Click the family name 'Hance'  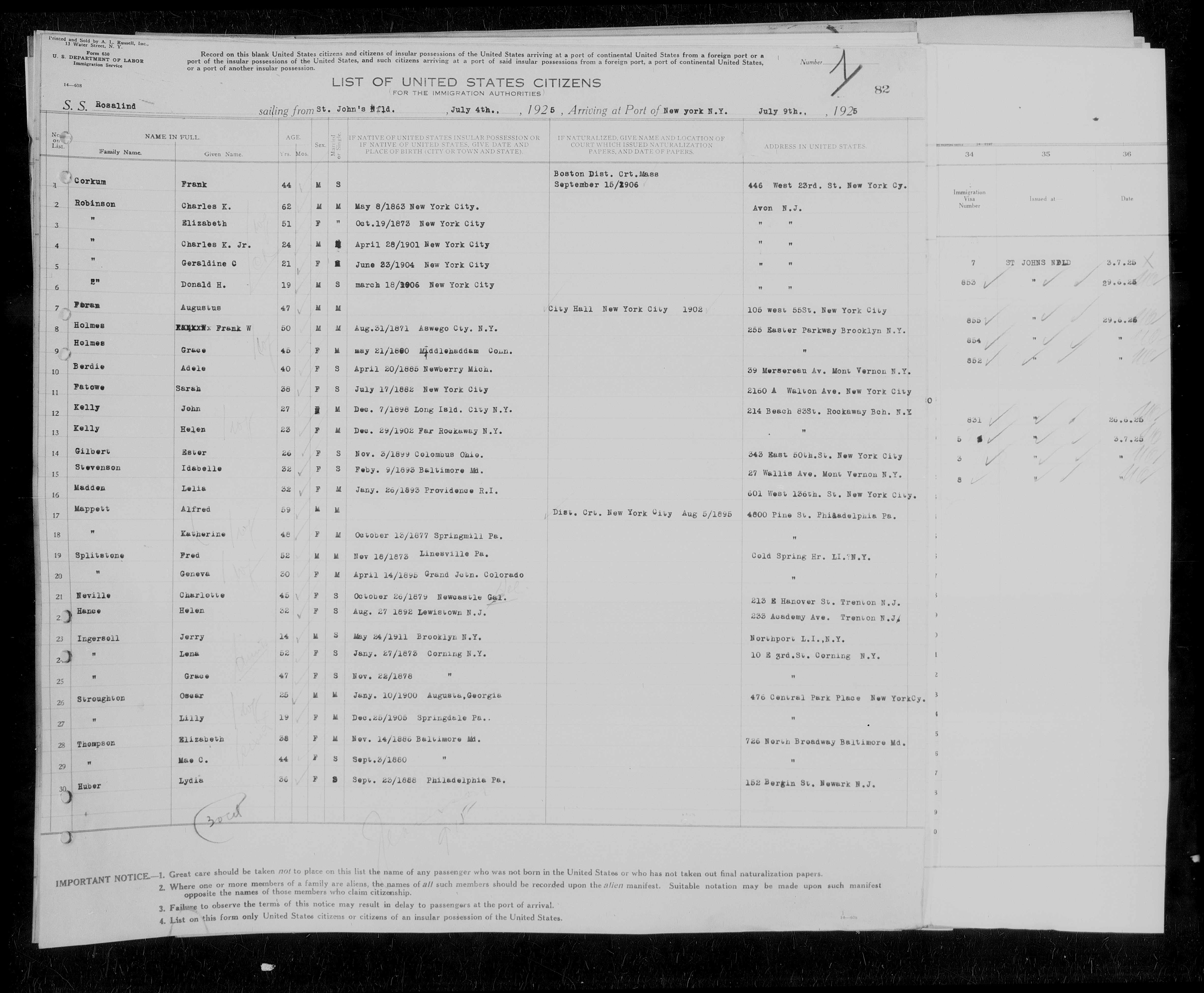(89, 611)
